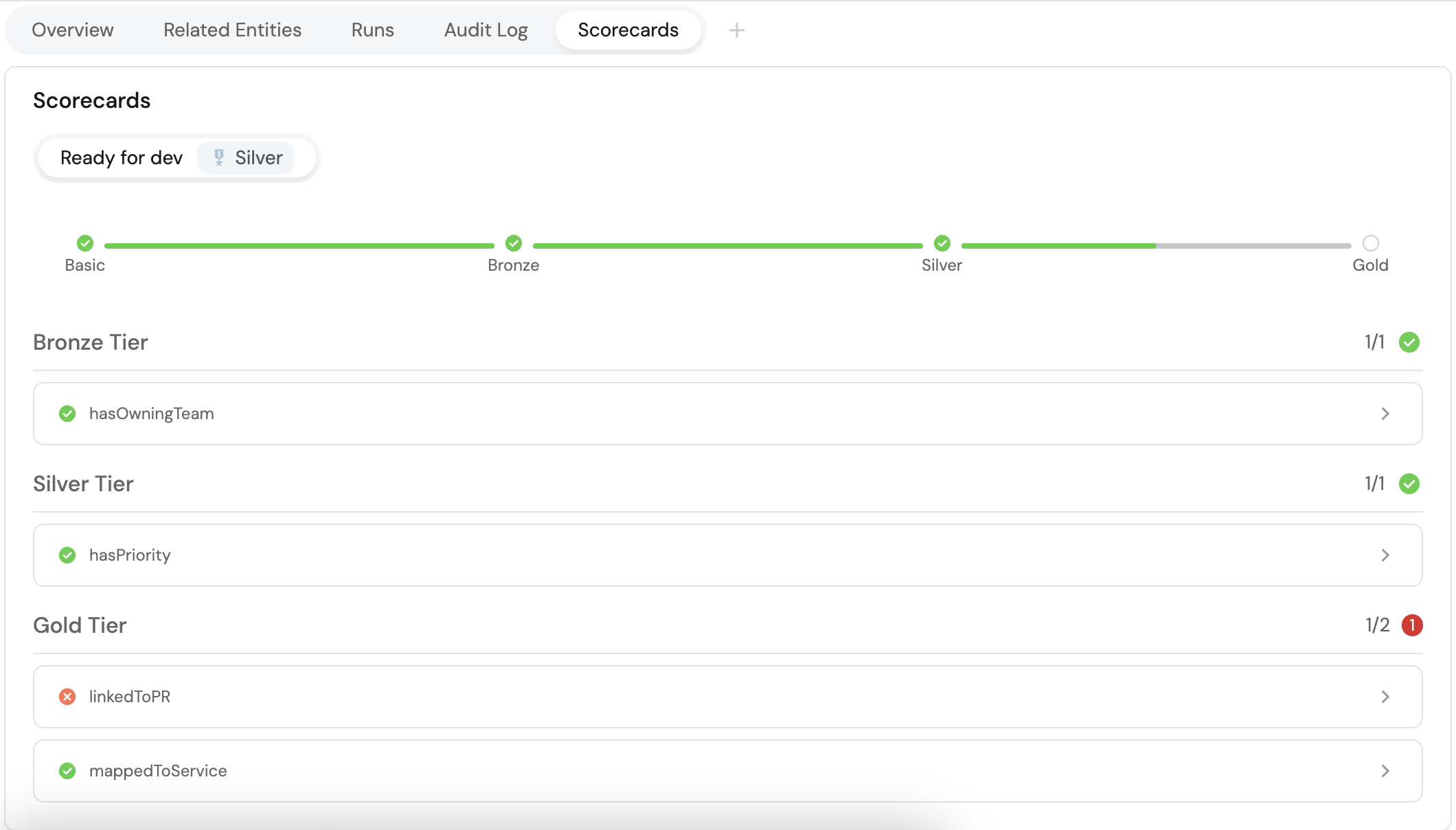Click the Bronze level check marker
The image size is (1456, 830).
[x=514, y=243]
